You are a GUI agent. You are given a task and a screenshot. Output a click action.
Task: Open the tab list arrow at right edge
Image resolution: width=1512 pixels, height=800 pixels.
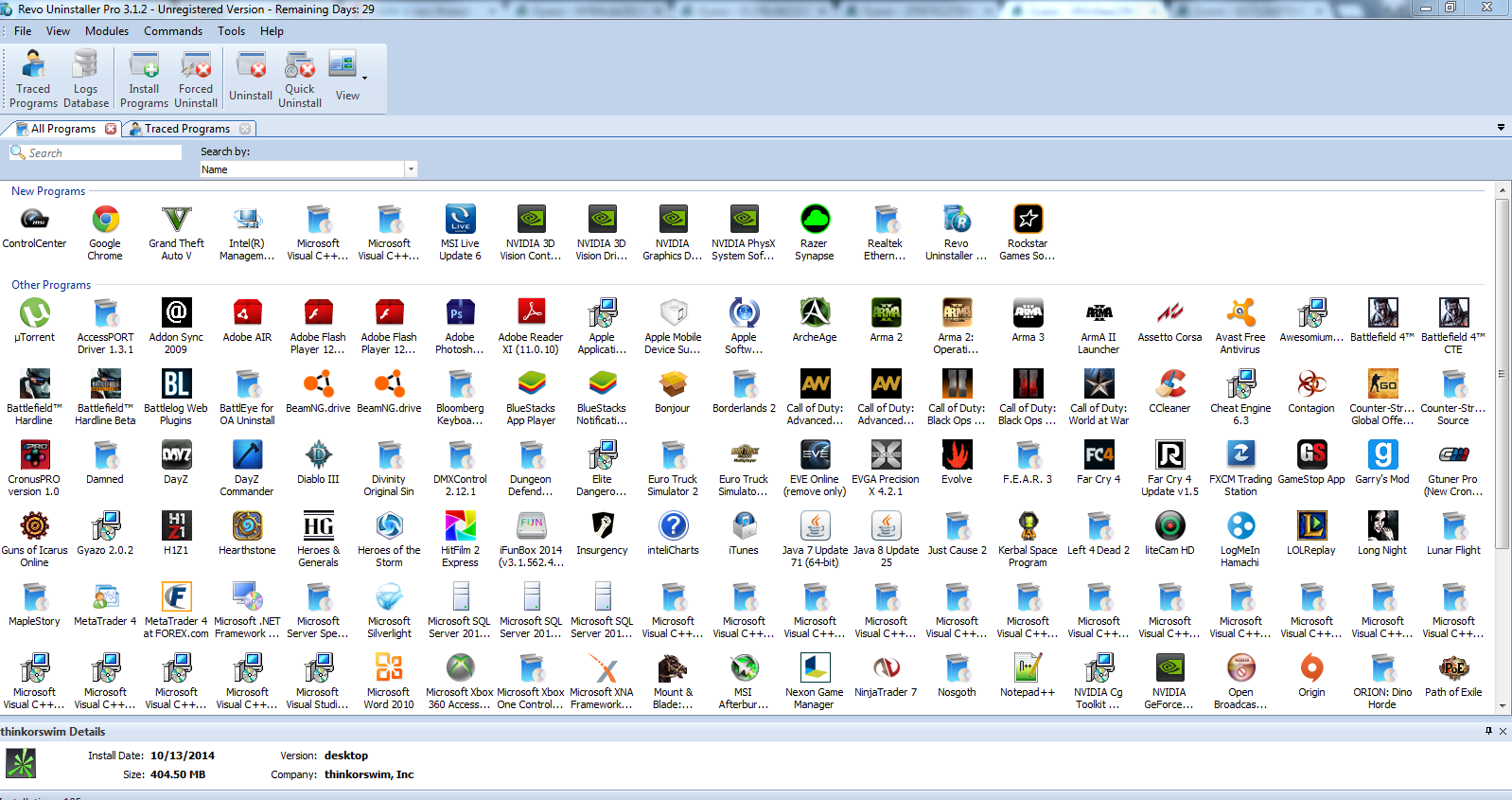[x=1501, y=127]
